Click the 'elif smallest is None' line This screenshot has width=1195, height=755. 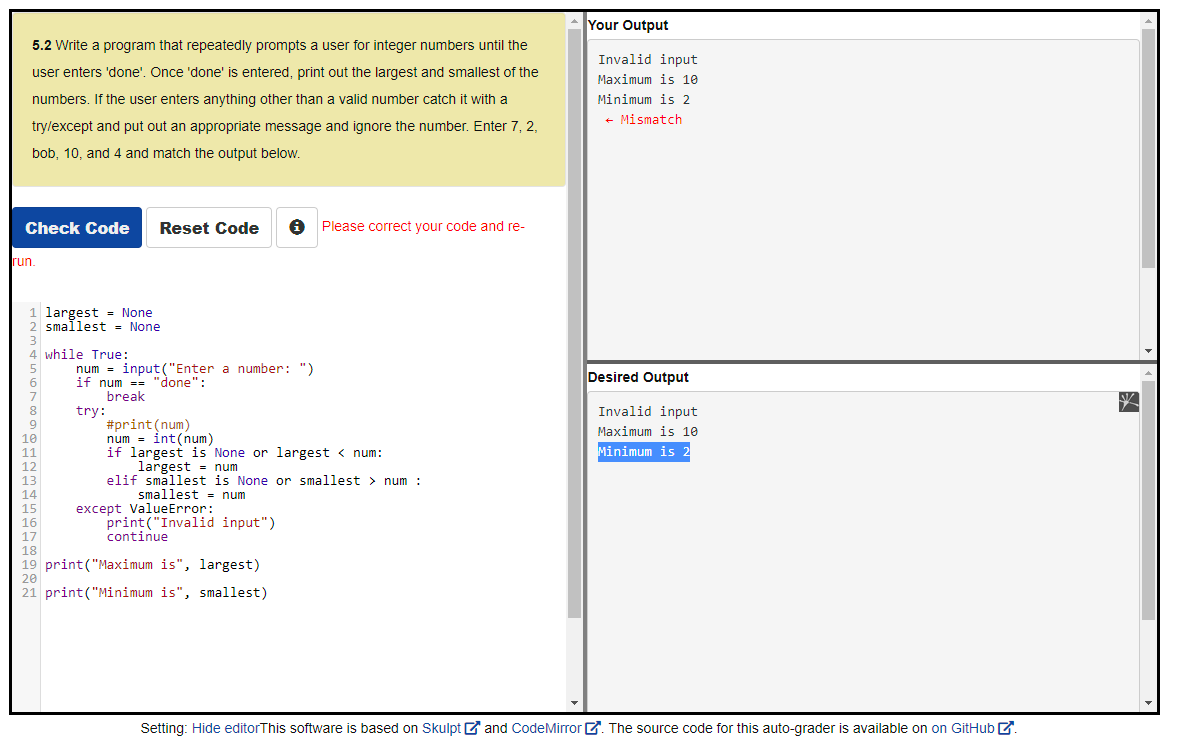[264, 481]
